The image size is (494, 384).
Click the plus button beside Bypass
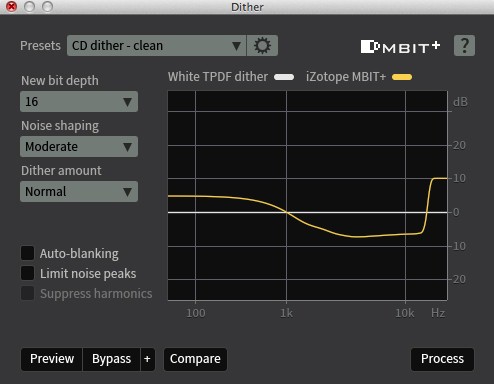pyautogui.click(x=147, y=359)
